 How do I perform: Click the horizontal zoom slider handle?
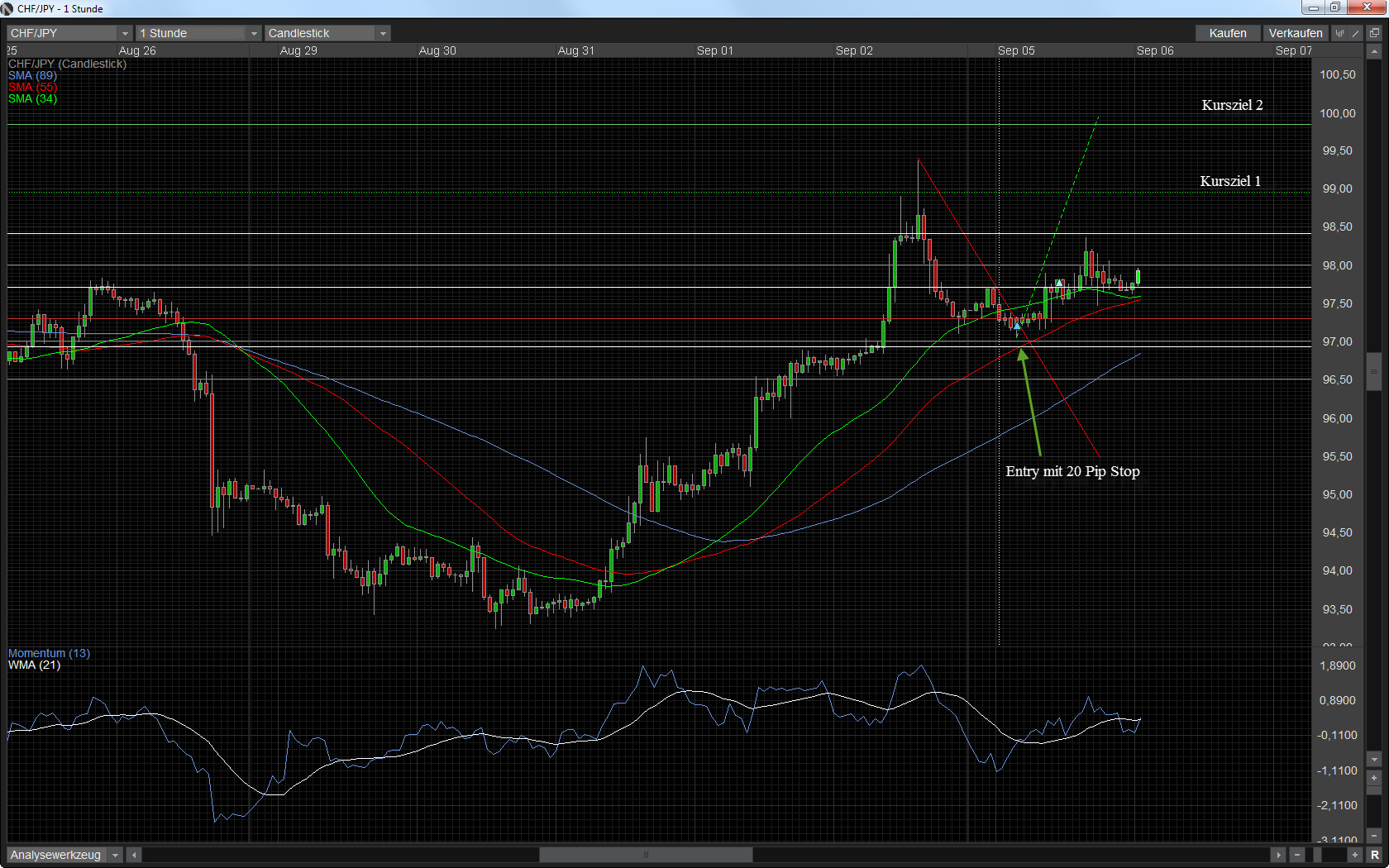click(x=1318, y=855)
